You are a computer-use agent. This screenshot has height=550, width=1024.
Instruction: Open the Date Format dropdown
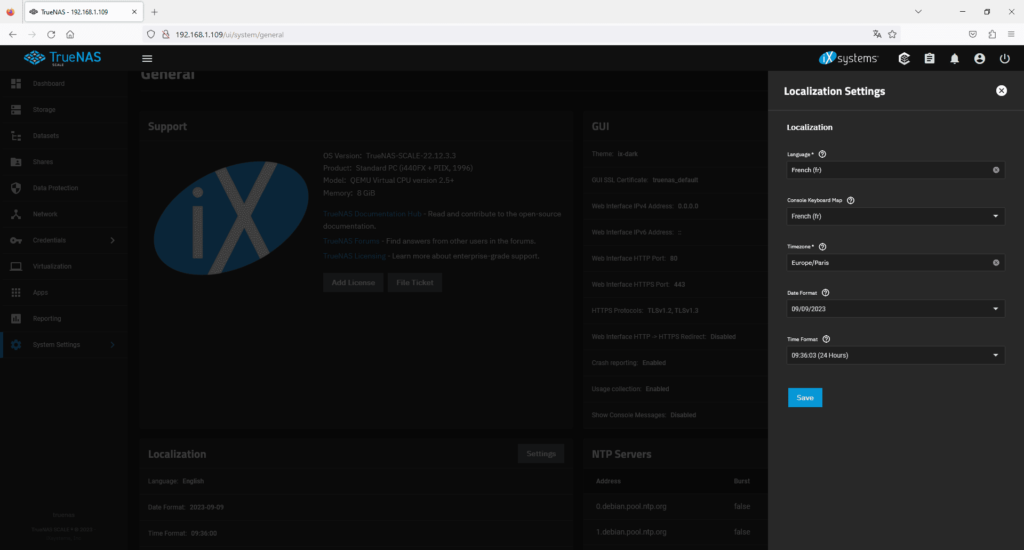995,309
